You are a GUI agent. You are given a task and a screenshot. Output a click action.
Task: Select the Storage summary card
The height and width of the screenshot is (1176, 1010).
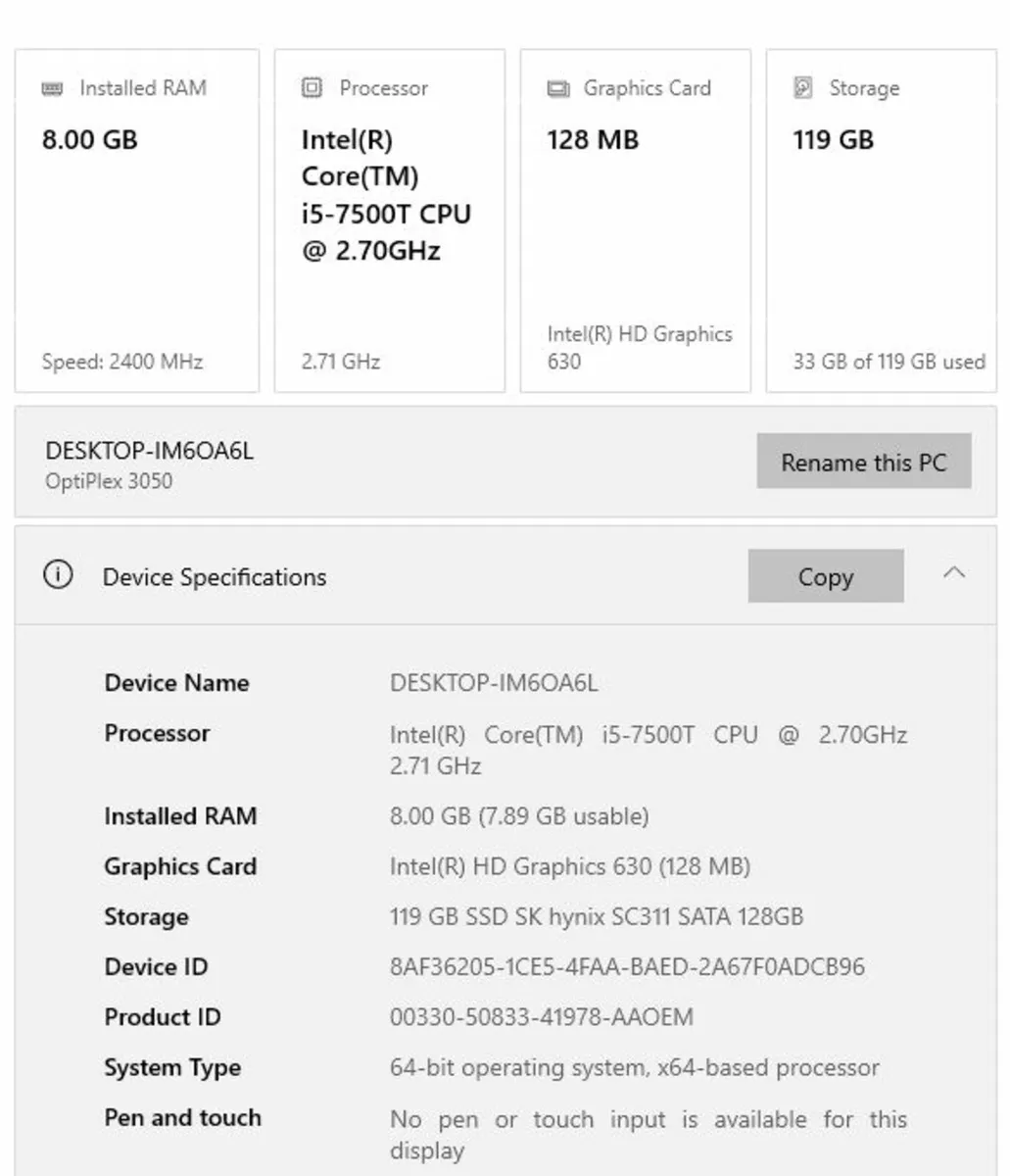tap(880, 218)
